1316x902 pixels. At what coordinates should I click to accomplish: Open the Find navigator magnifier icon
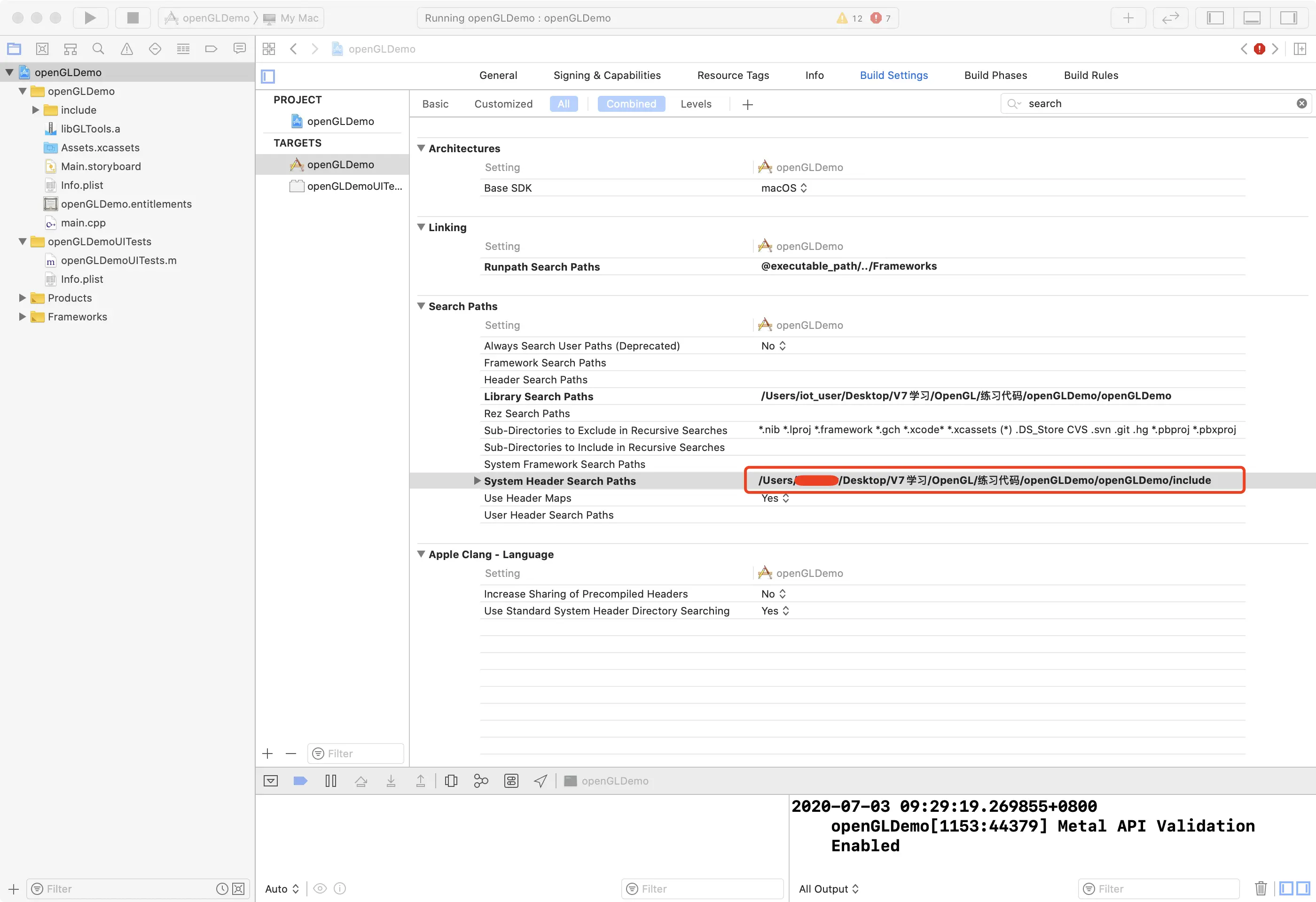(x=98, y=49)
